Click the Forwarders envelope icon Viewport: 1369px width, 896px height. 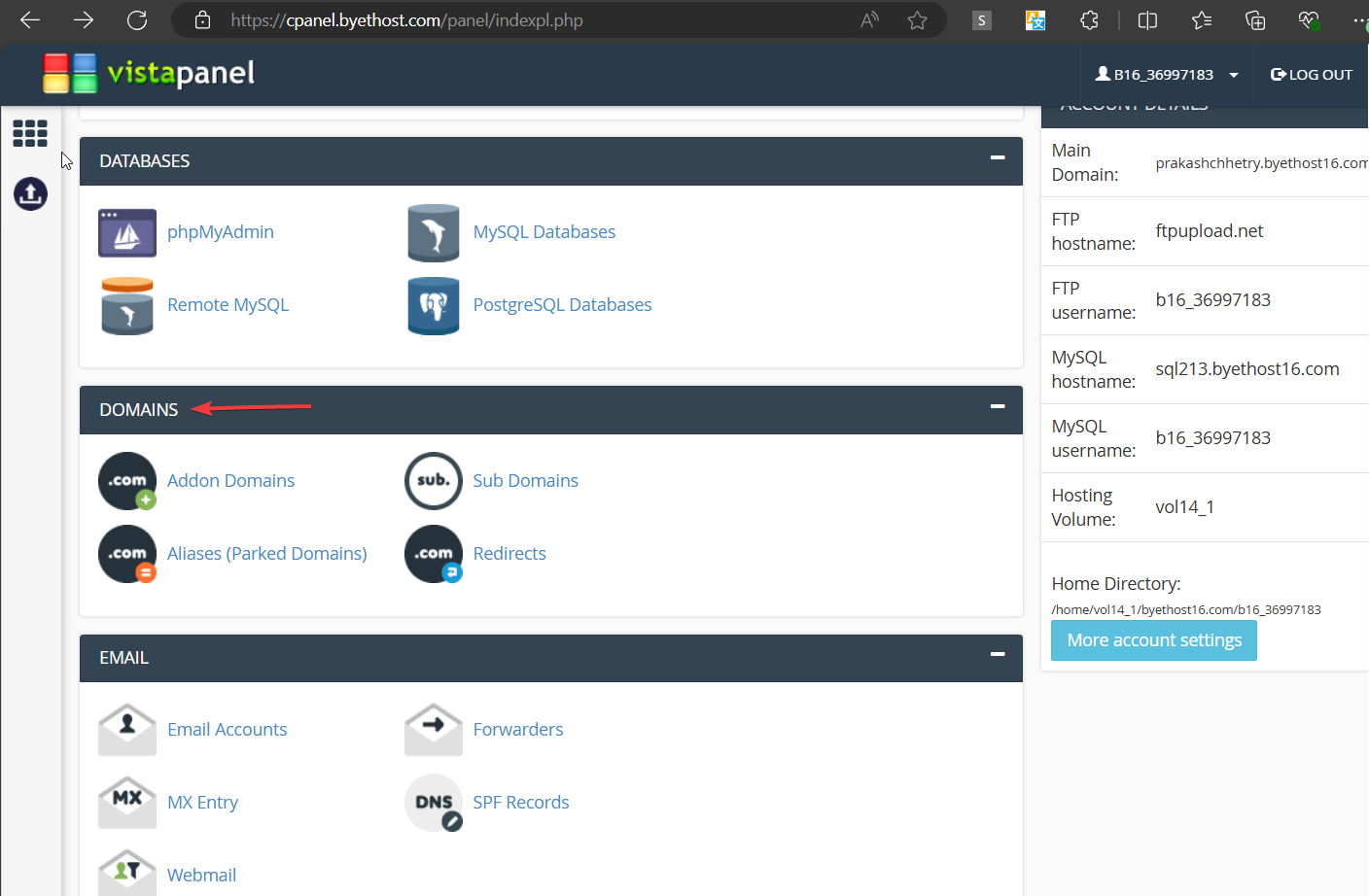[x=434, y=730]
